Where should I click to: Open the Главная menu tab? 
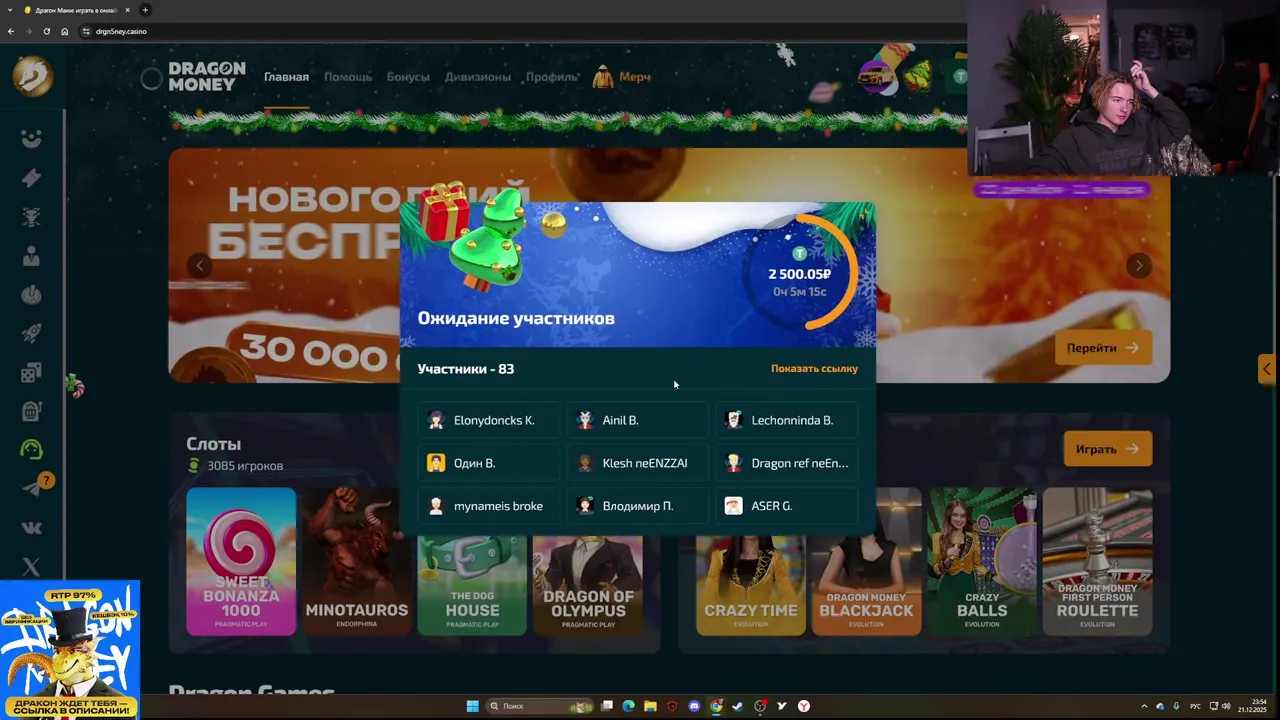tap(286, 77)
